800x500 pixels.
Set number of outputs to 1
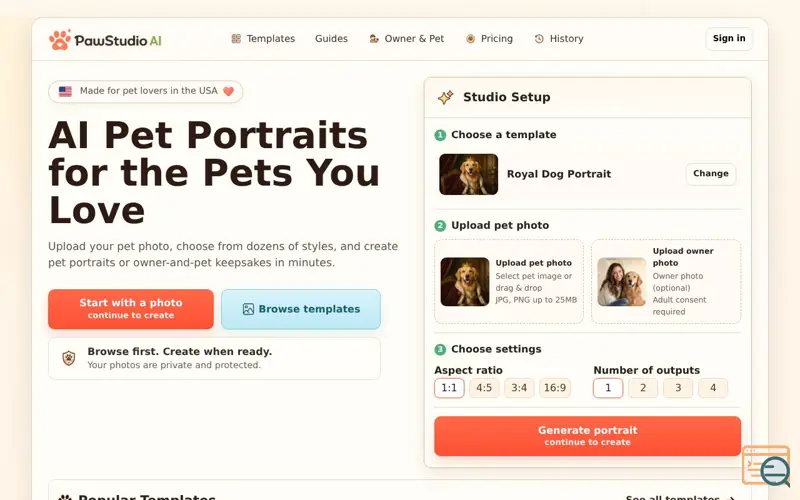tap(608, 388)
